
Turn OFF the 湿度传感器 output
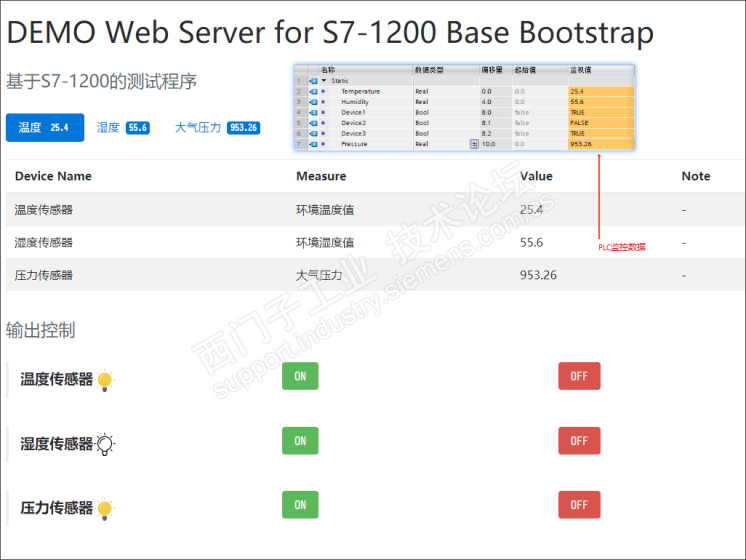coord(579,440)
